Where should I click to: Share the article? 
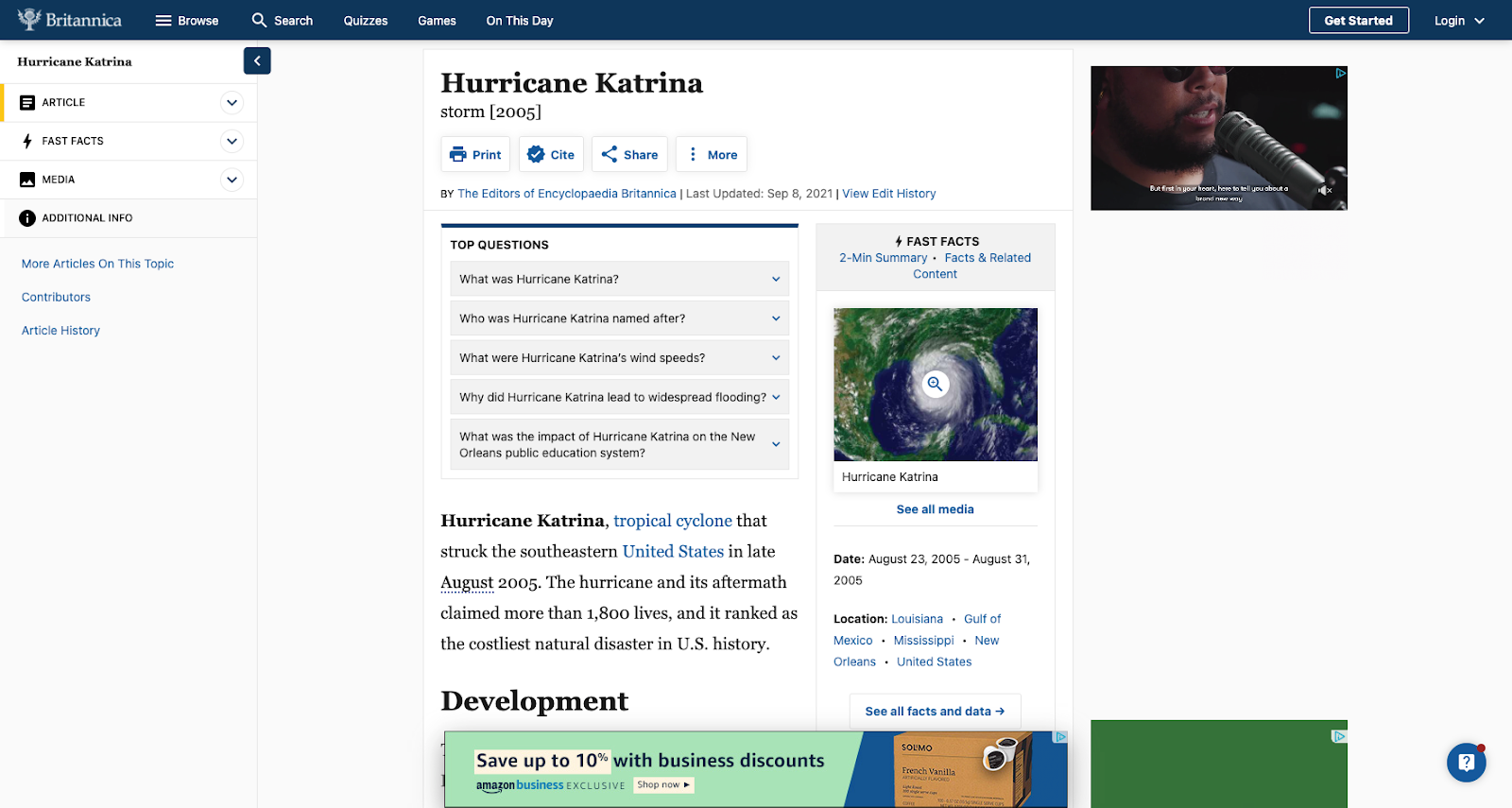tap(629, 155)
